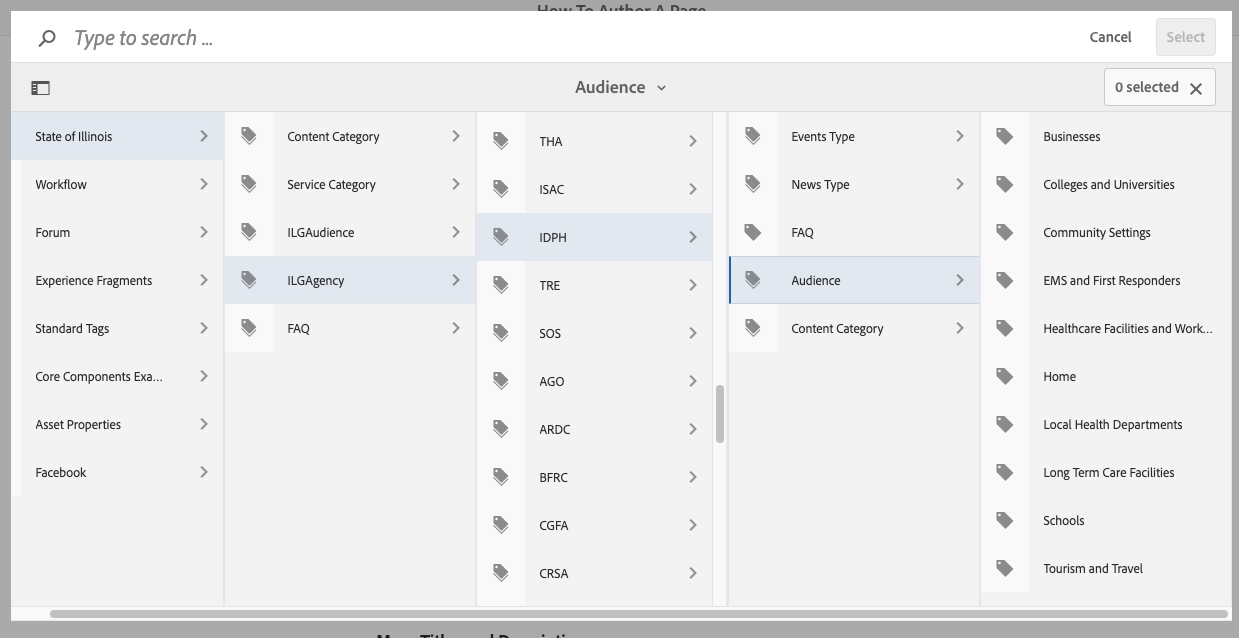
Task: Open the Audience breadcrumb dropdown
Action: (x=620, y=88)
